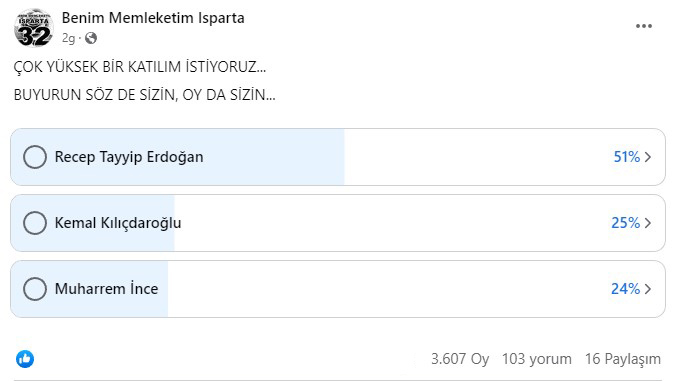Expand voters via chevron next to 24%
The height and width of the screenshot is (381, 675).
pos(648,289)
